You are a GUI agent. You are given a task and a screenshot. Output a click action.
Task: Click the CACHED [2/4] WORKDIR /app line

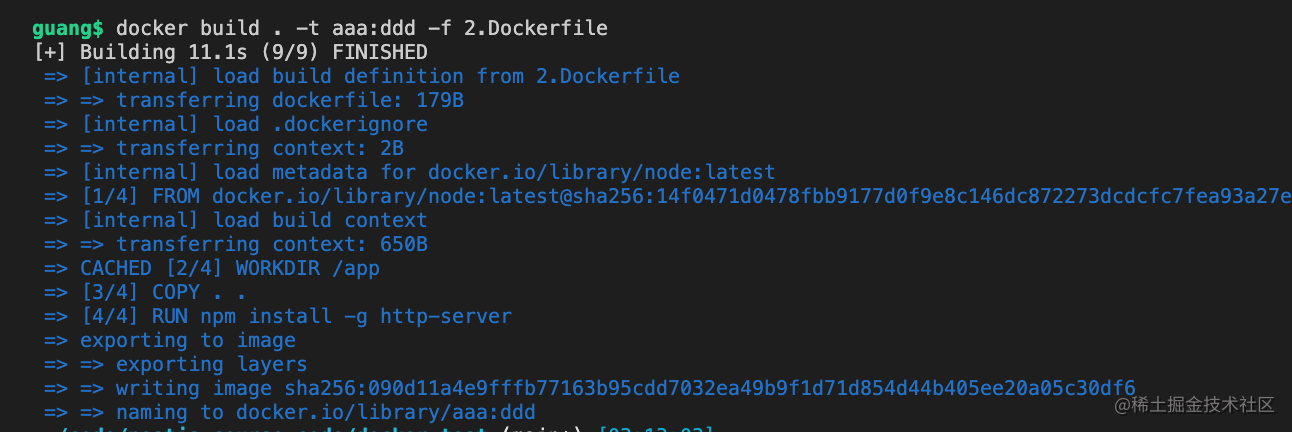[x=230, y=268]
